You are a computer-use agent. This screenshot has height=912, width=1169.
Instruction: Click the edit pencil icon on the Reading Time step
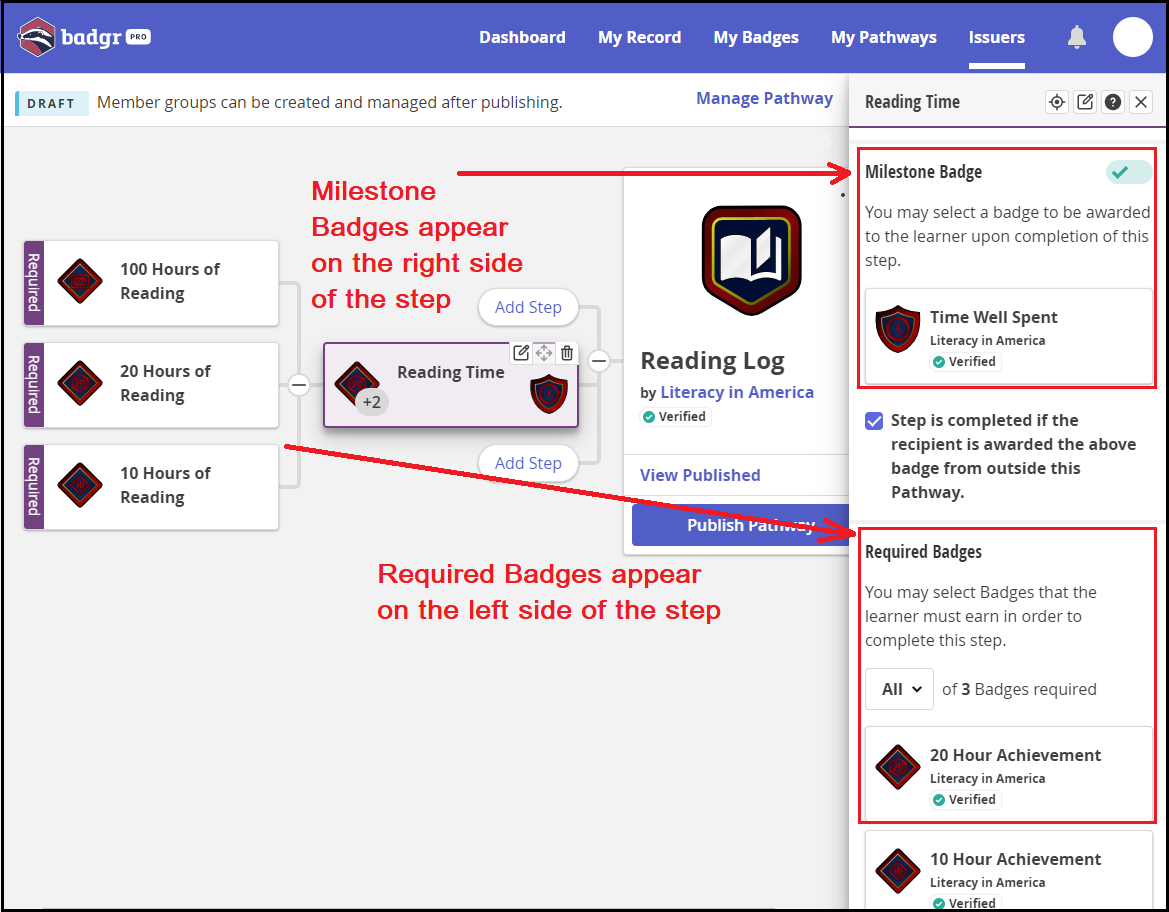click(x=521, y=353)
